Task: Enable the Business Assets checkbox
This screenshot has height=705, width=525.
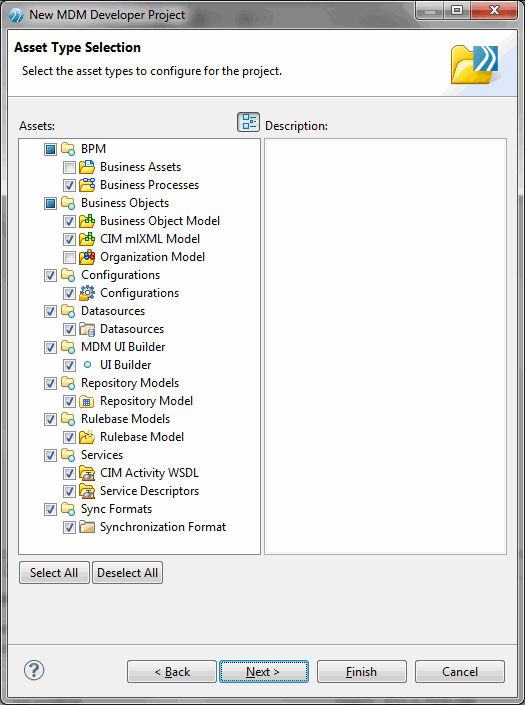Action: point(69,168)
